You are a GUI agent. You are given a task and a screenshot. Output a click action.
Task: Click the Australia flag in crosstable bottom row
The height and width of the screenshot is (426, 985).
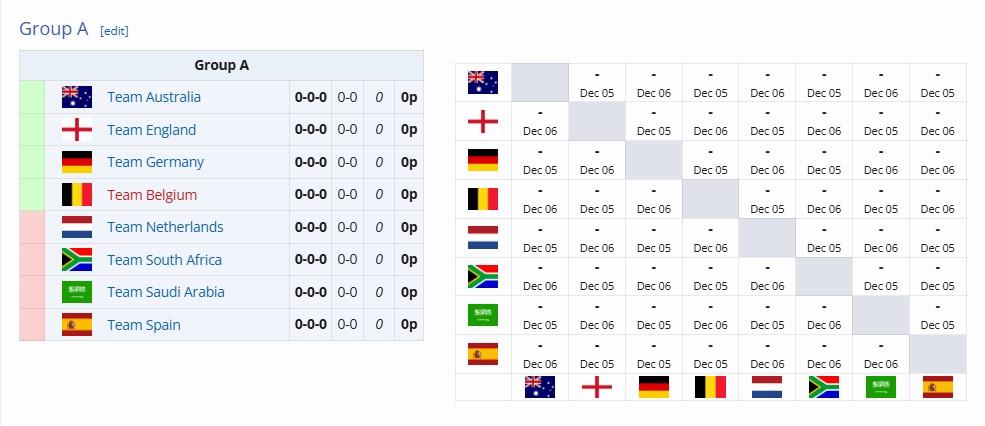540,387
